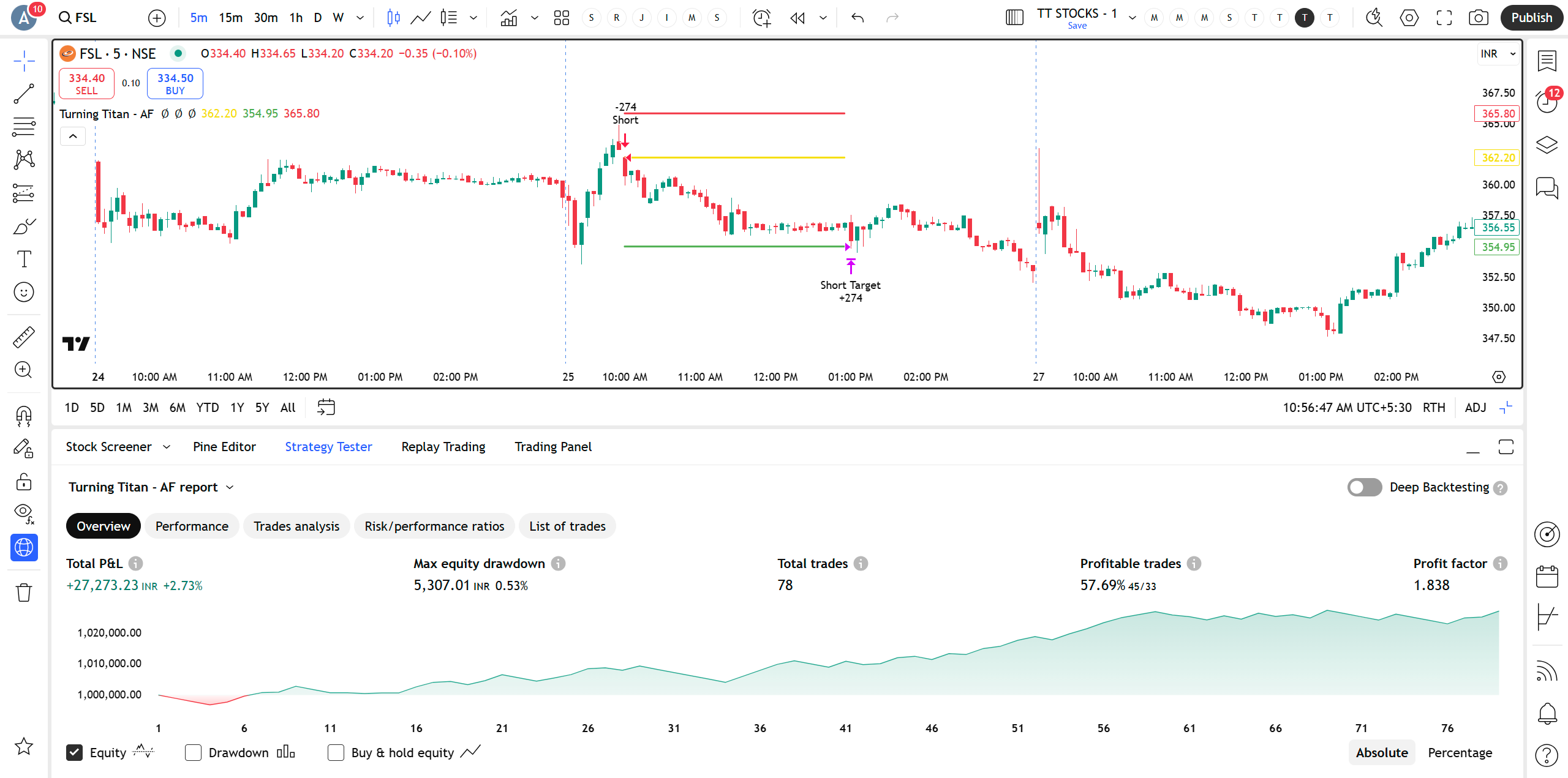
Task: Open forecasting and measurement tools
Action: pyautogui.click(x=24, y=193)
